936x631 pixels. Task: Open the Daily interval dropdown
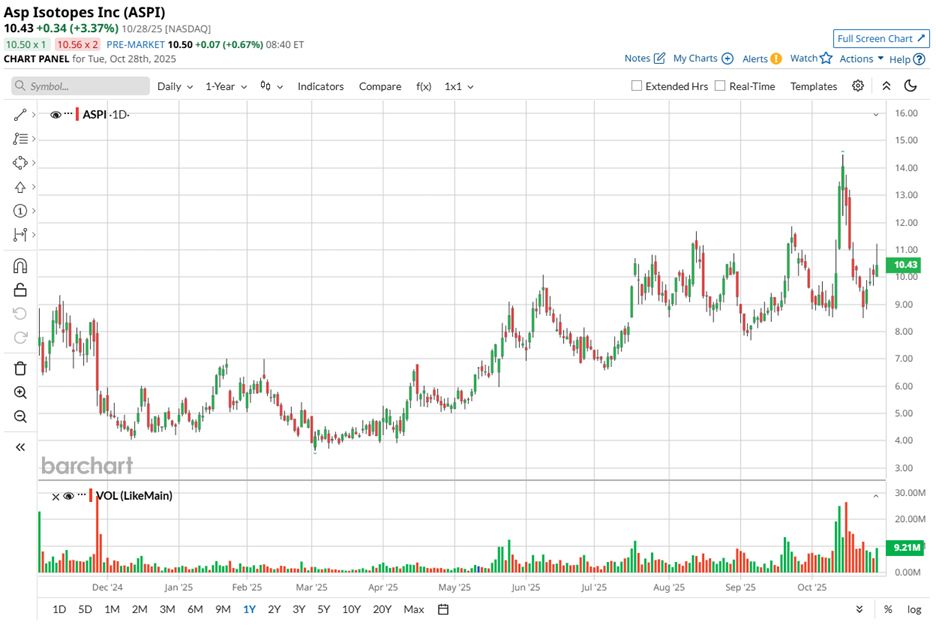175,86
